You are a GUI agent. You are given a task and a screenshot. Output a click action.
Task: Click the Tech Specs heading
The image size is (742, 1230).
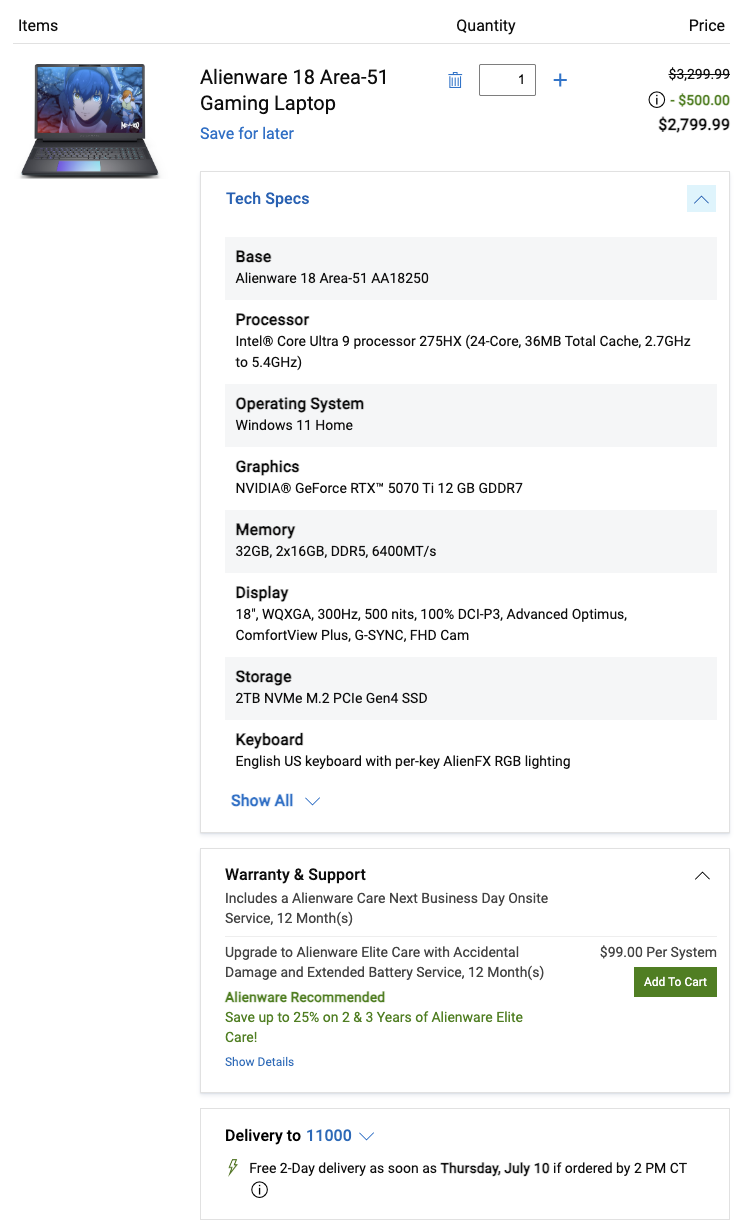[x=267, y=199]
